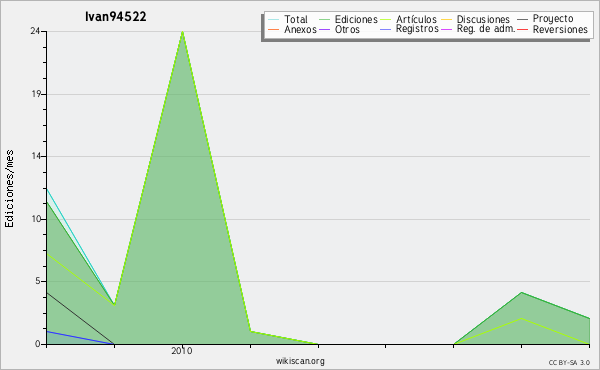Screen dimensions: 600x370
Task: Click the Discusiones legend label
Action: pyautogui.click(x=483, y=19)
